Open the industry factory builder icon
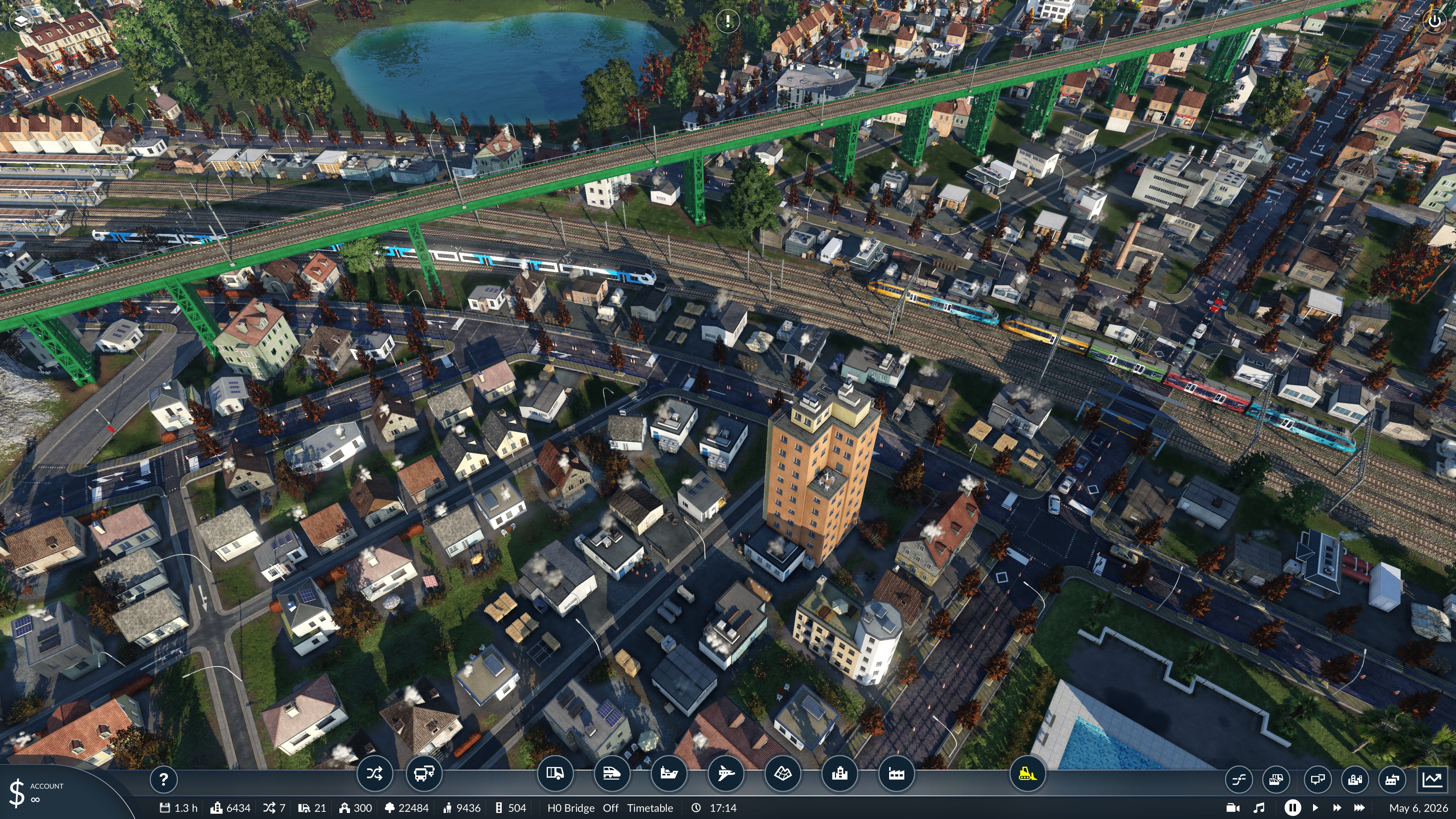The image size is (1456, 819). coord(896,773)
